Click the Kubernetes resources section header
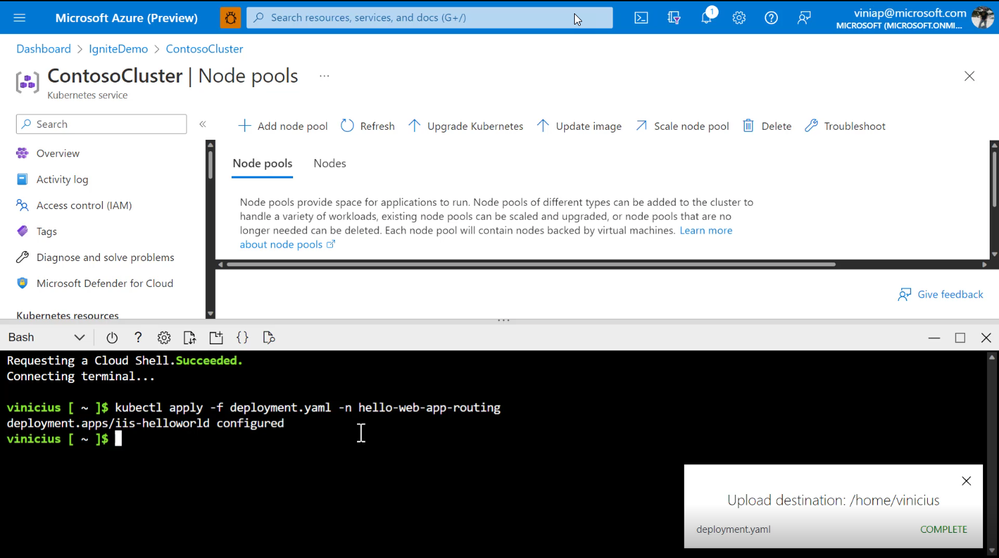999x558 pixels. (x=68, y=315)
